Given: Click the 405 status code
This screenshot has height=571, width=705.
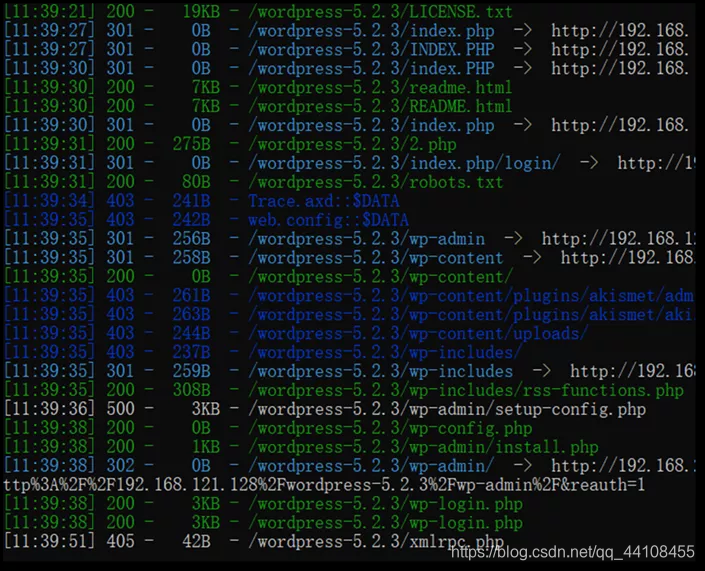Looking at the screenshot, I should tap(120, 540).
